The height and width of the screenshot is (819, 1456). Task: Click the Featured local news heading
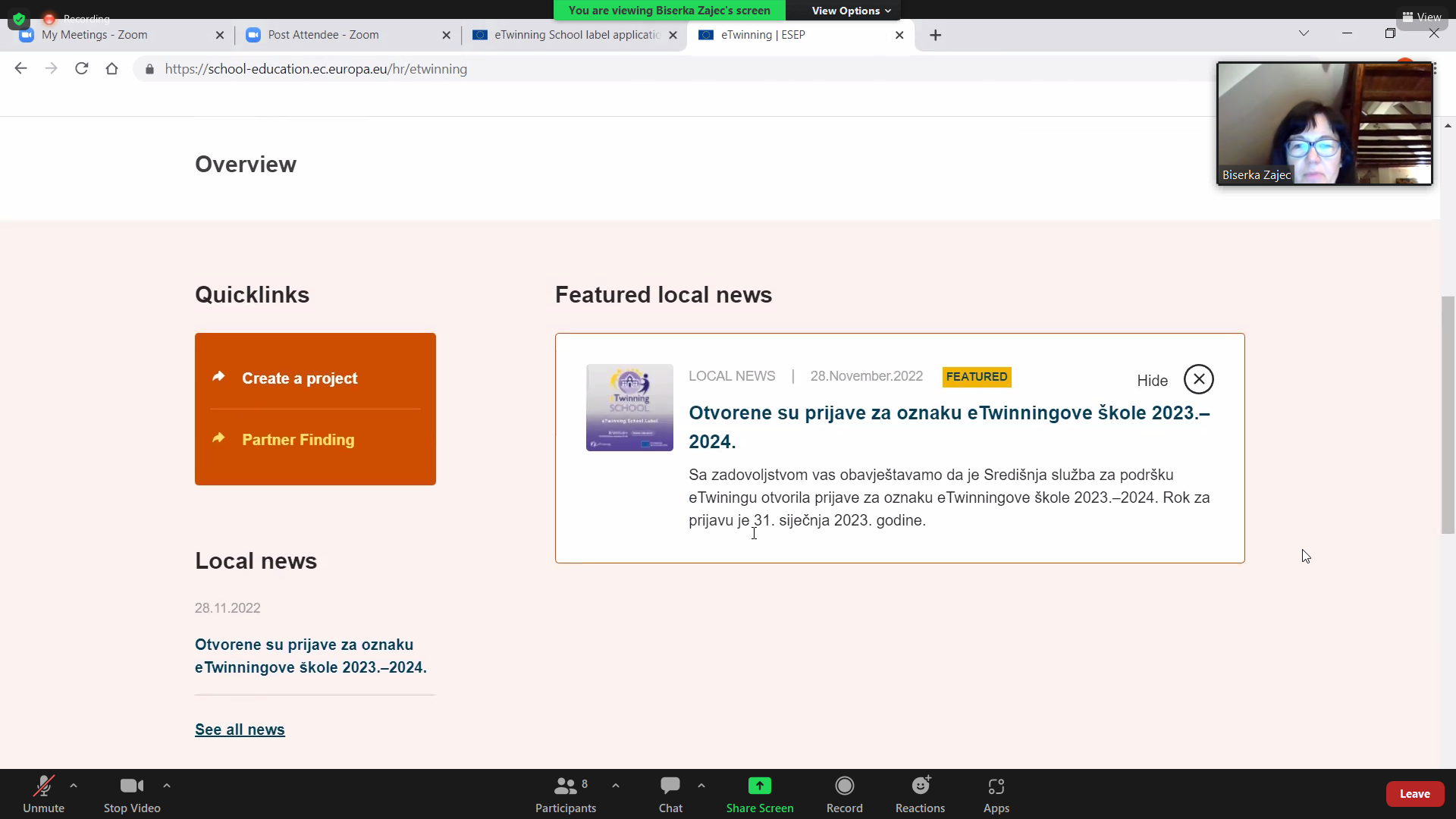click(664, 295)
